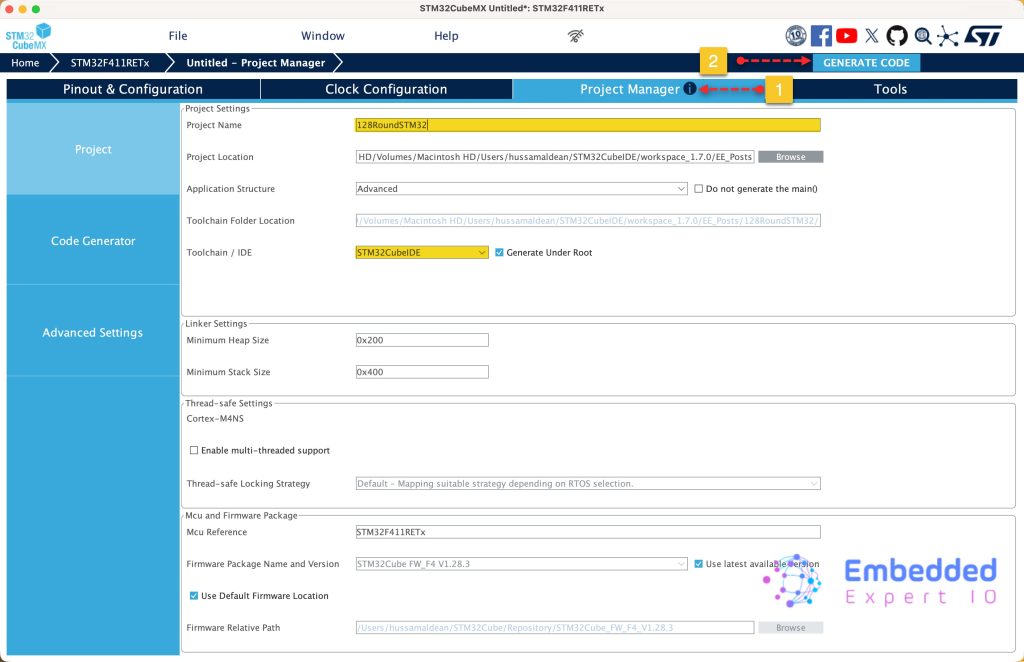The height and width of the screenshot is (662, 1024).
Task: Switch to the Clock Configuration tab
Action: point(386,89)
